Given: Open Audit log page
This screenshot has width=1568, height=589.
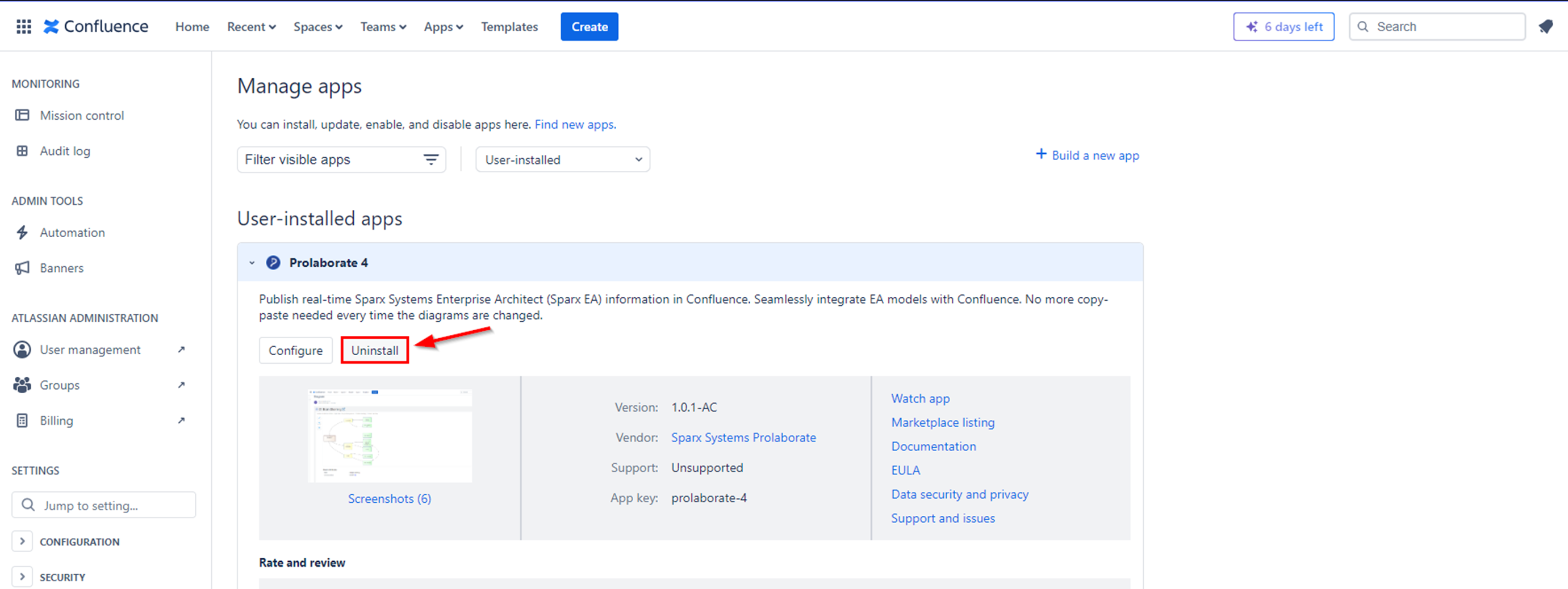Looking at the screenshot, I should coord(65,150).
